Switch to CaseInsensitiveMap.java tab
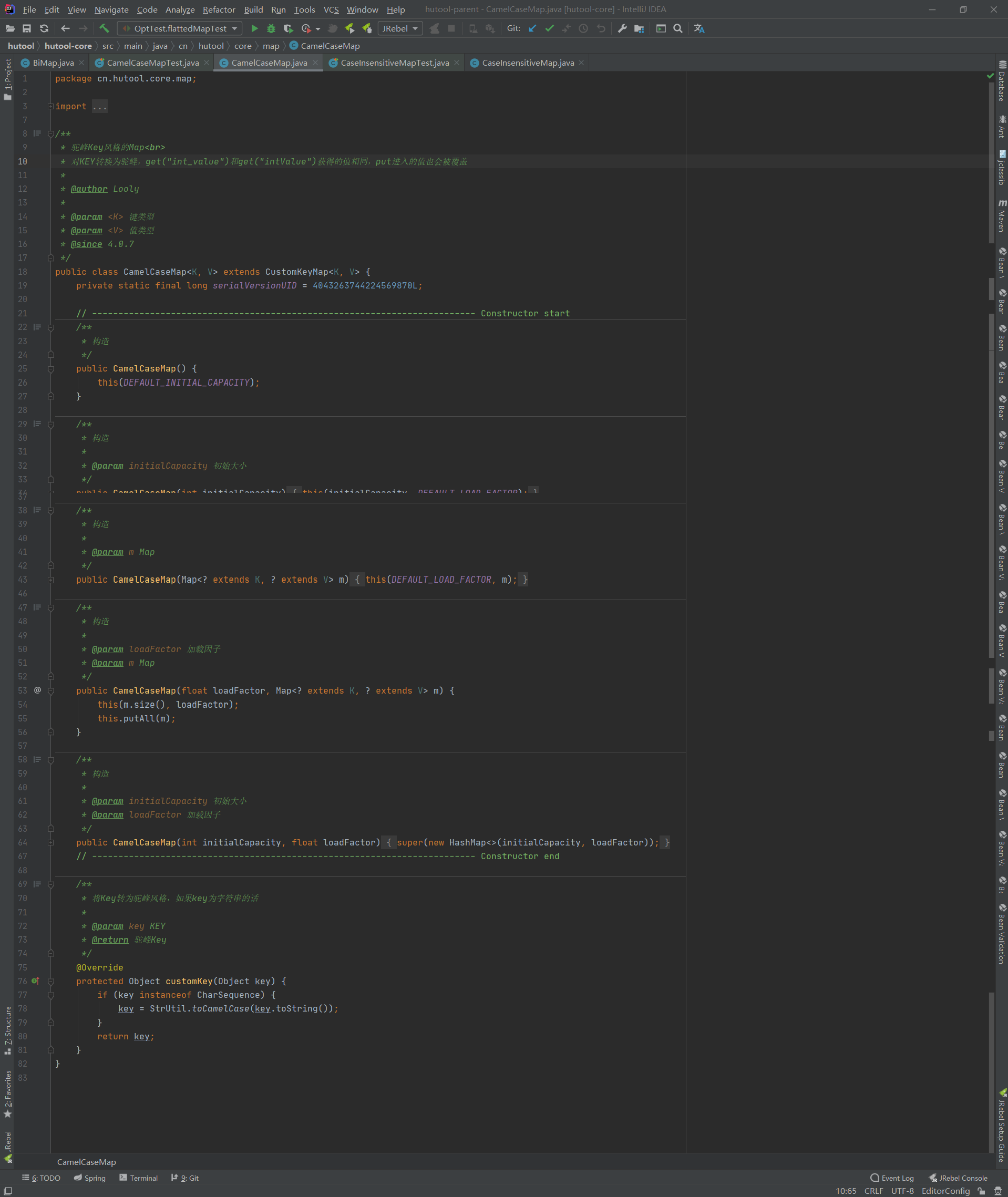 click(528, 63)
